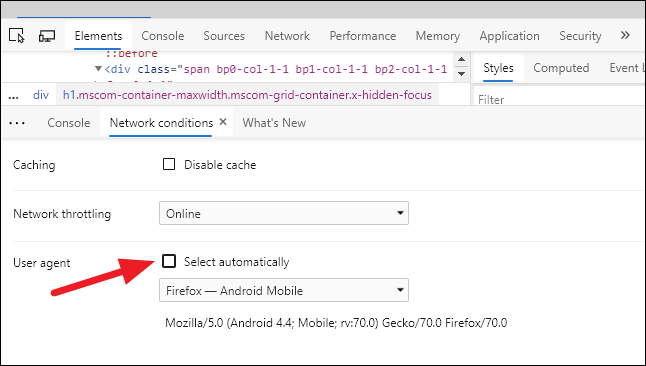Close the Network conditions drawer tab
Screen dimensions: 646x366
click(223, 122)
